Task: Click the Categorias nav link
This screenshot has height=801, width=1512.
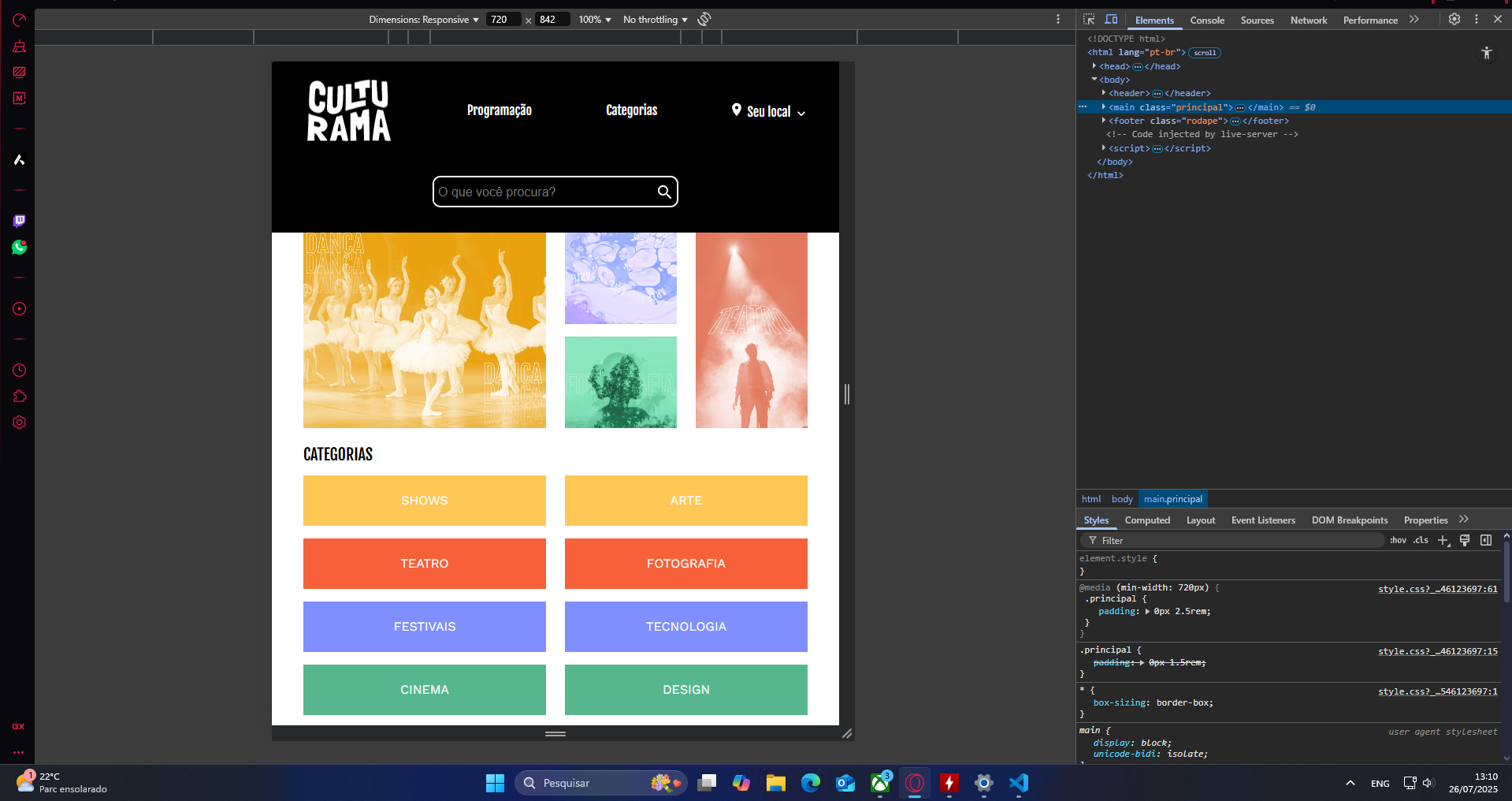Action: coord(632,110)
